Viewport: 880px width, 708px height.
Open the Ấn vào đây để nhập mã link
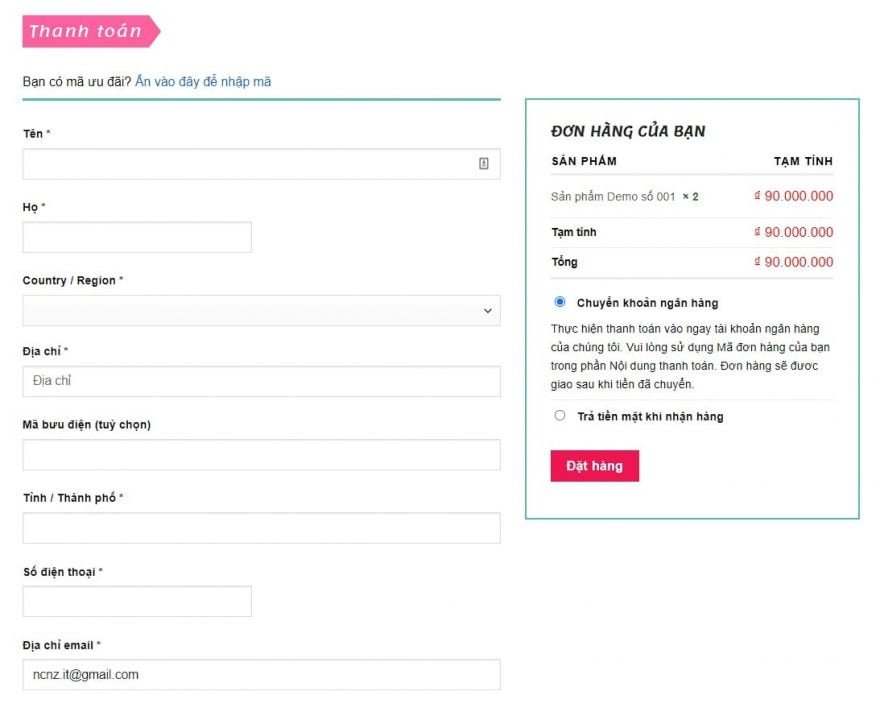[203, 82]
